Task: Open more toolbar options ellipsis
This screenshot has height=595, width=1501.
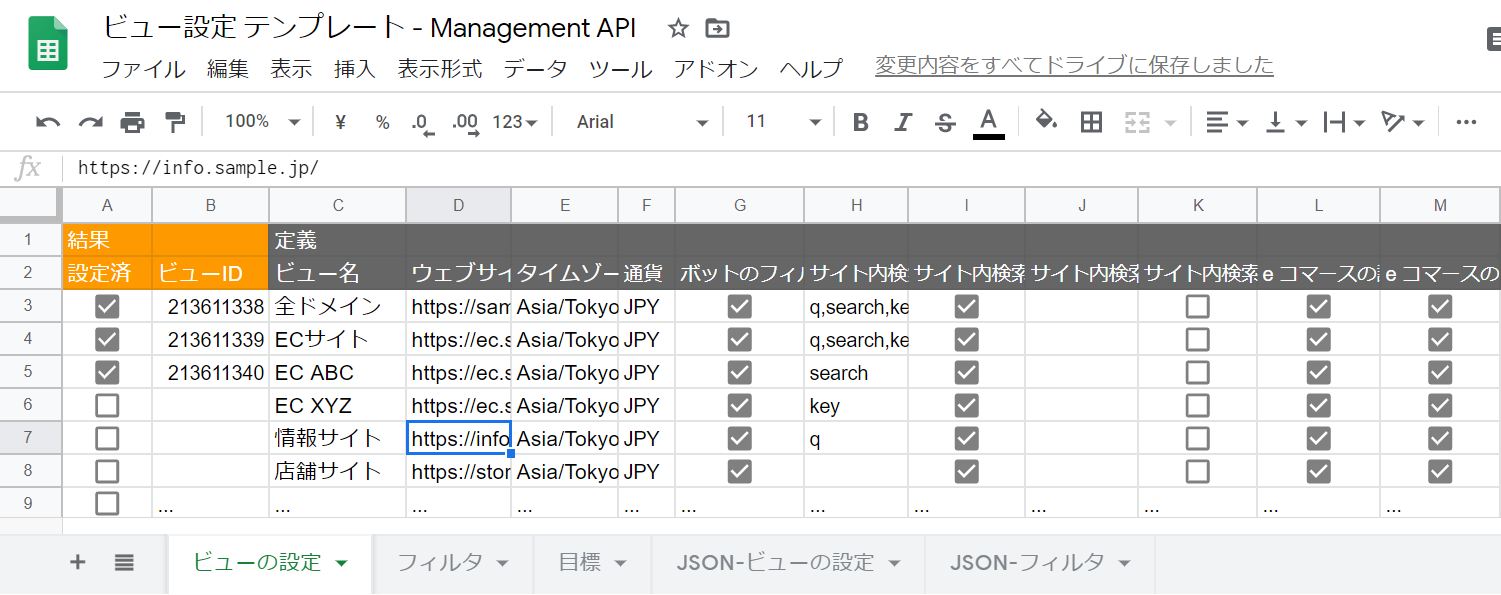Action: coord(1466,122)
